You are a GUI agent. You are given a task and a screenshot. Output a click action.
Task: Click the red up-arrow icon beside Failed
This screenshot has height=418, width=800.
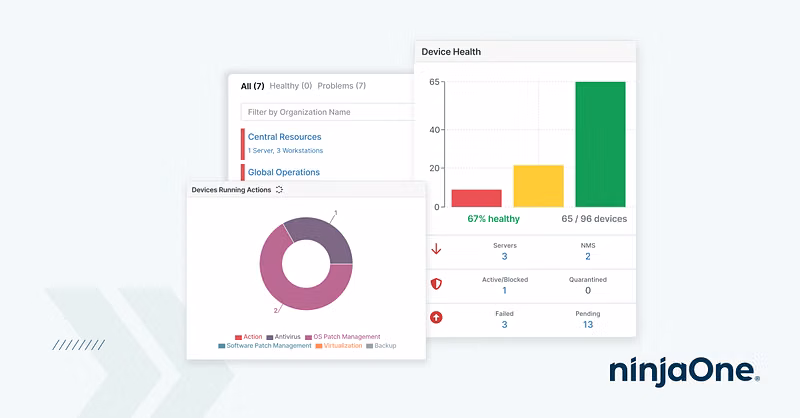[x=436, y=318]
